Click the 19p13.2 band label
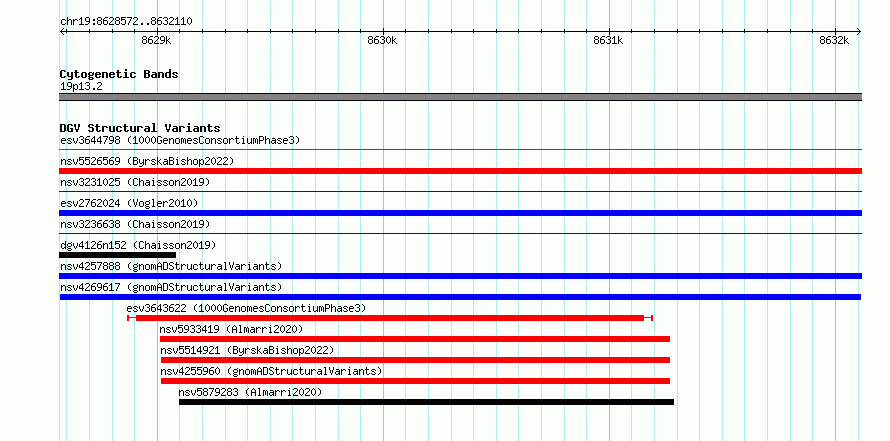 tap(81, 87)
